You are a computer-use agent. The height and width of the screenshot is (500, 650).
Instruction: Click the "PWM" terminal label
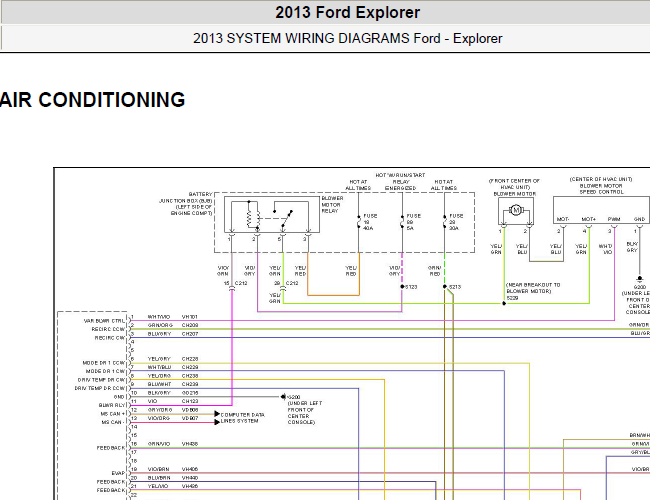point(614,219)
